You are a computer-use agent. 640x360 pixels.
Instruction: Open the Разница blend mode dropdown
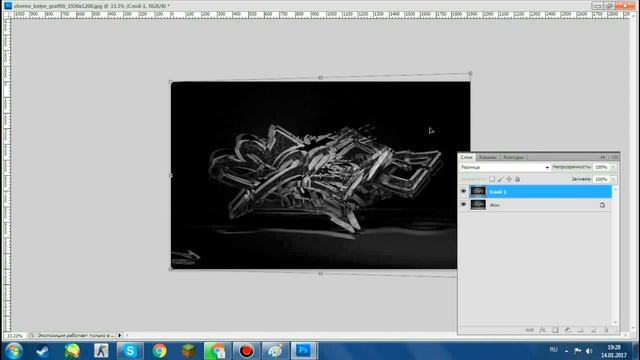504,167
